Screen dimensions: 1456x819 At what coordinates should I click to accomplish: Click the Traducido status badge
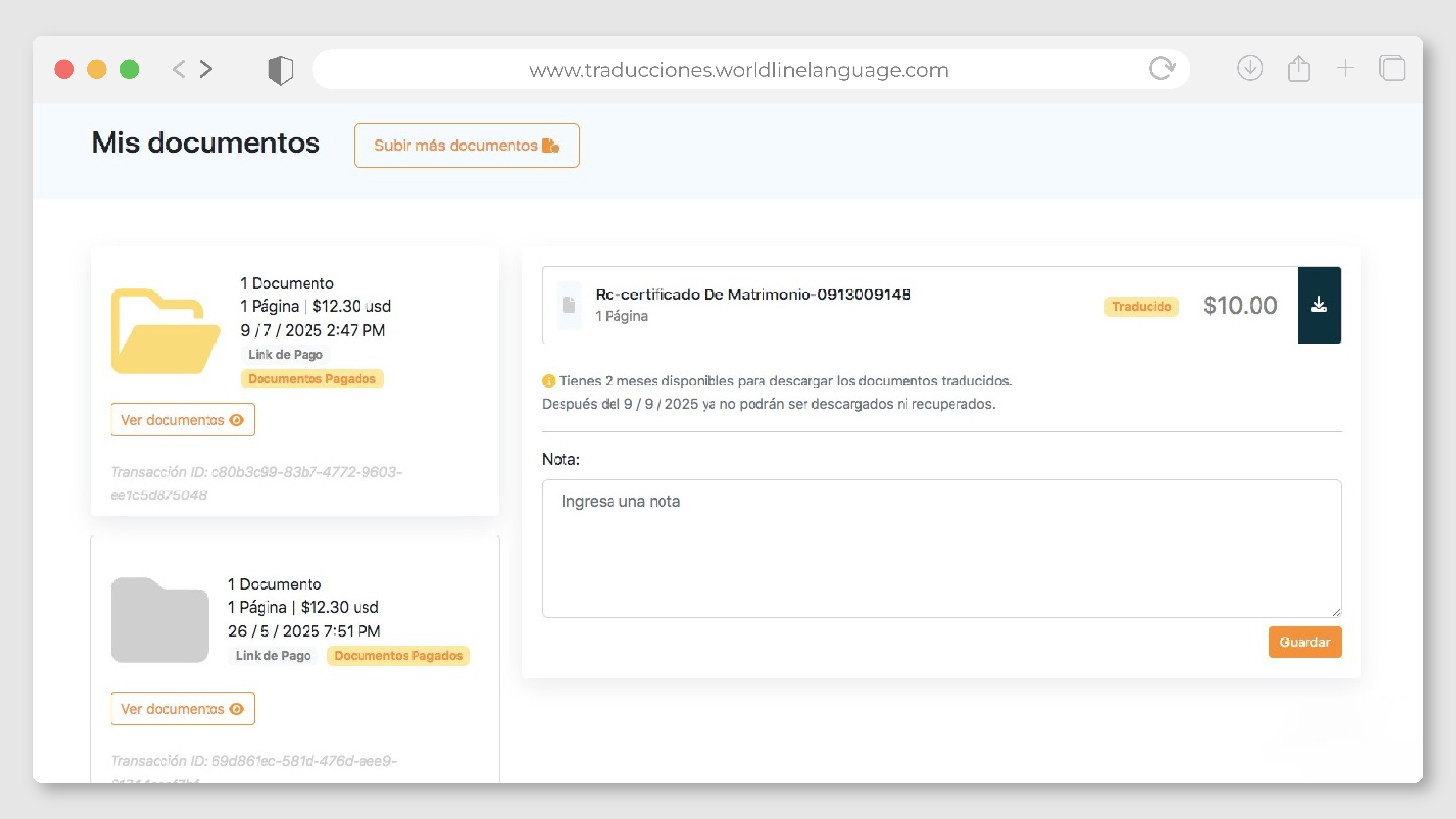(1141, 307)
